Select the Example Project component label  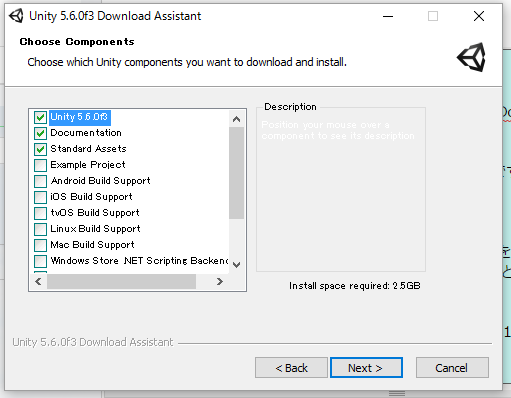(x=88, y=165)
